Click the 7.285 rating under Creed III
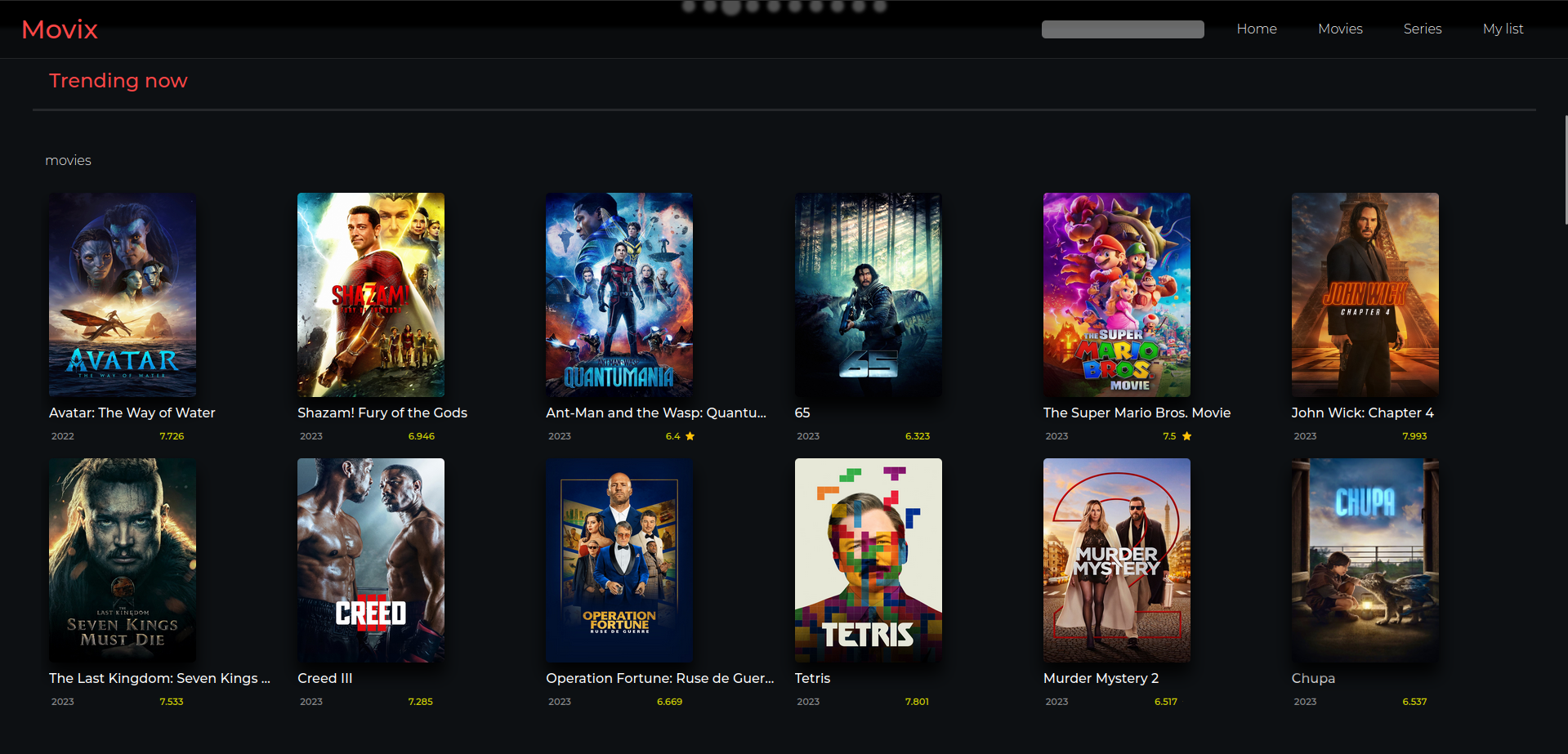 [421, 702]
